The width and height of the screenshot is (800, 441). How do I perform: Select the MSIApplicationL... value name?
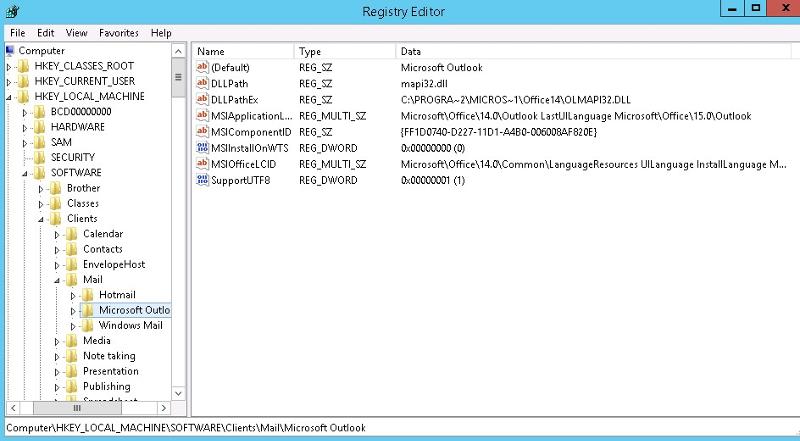252,116
